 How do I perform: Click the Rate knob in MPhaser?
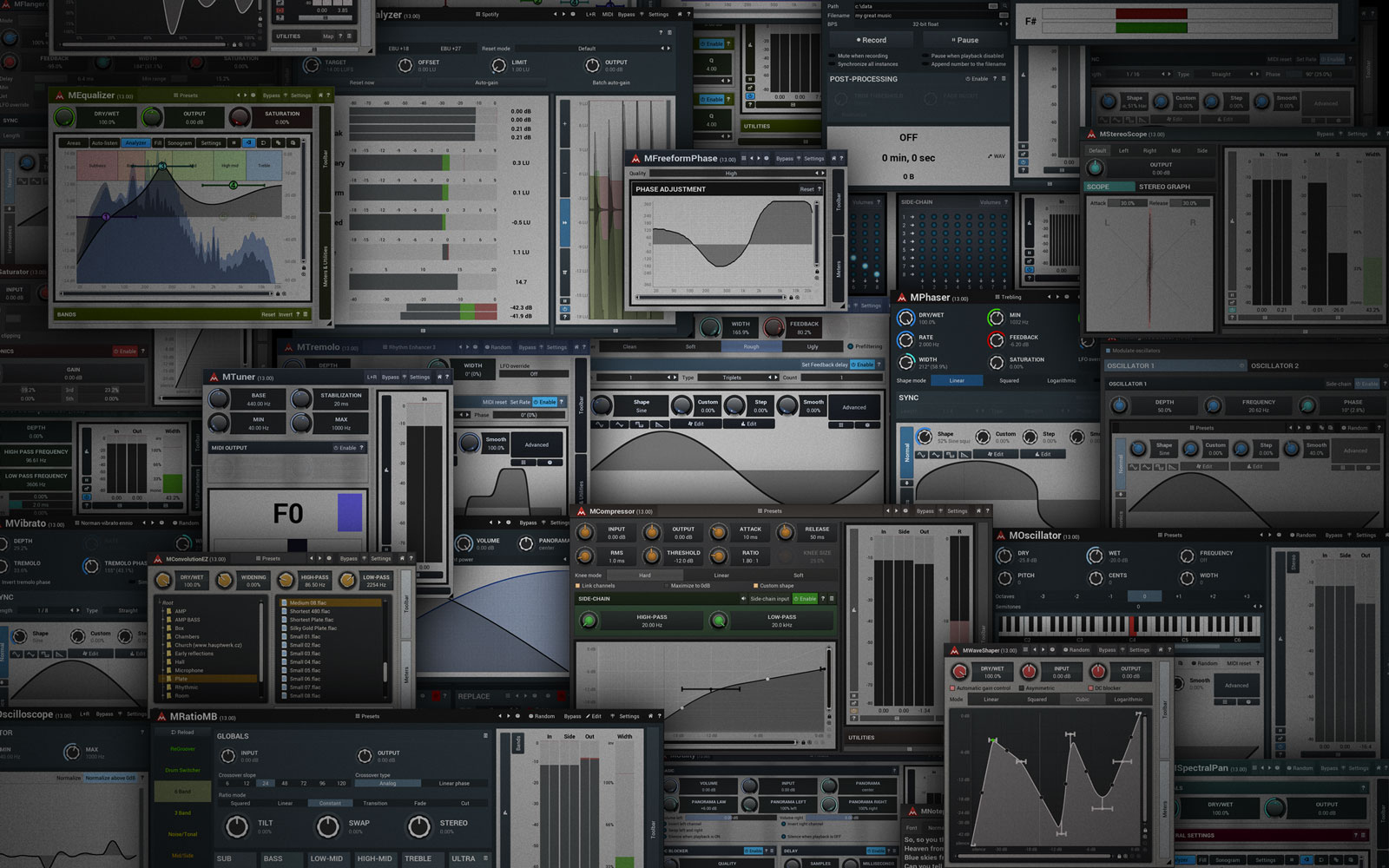click(905, 340)
